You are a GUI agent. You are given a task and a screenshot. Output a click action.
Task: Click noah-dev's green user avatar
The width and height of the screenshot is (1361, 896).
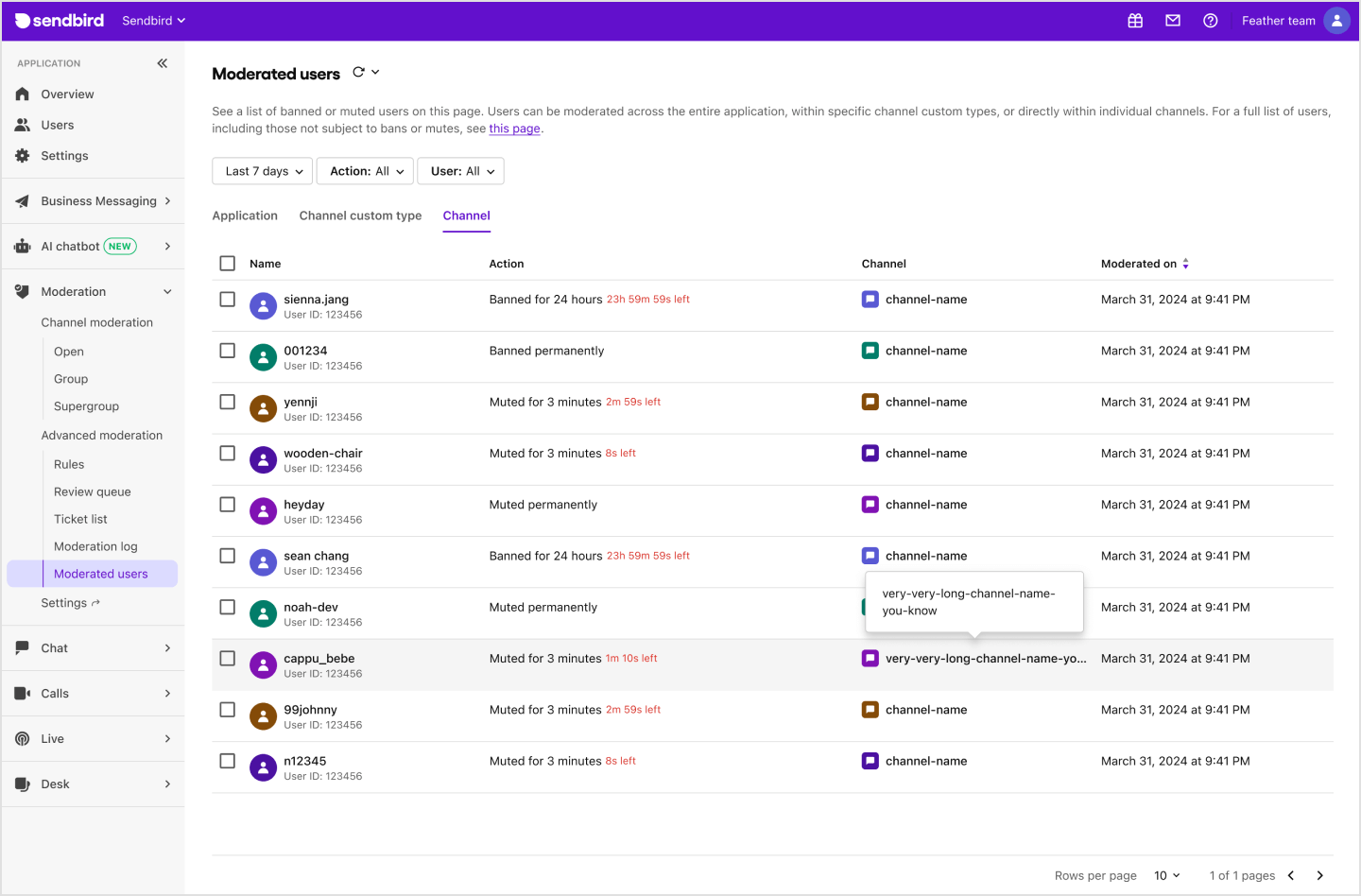pyautogui.click(x=263, y=613)
